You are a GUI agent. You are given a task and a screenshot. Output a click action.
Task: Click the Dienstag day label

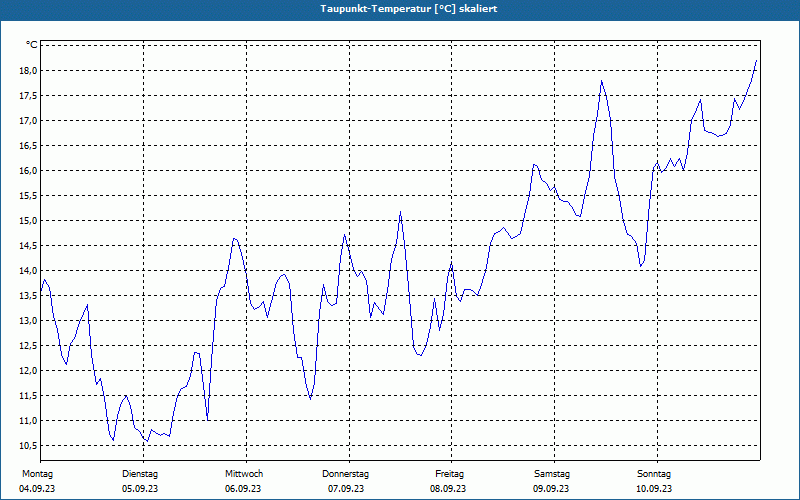click(x=140, y=474)
